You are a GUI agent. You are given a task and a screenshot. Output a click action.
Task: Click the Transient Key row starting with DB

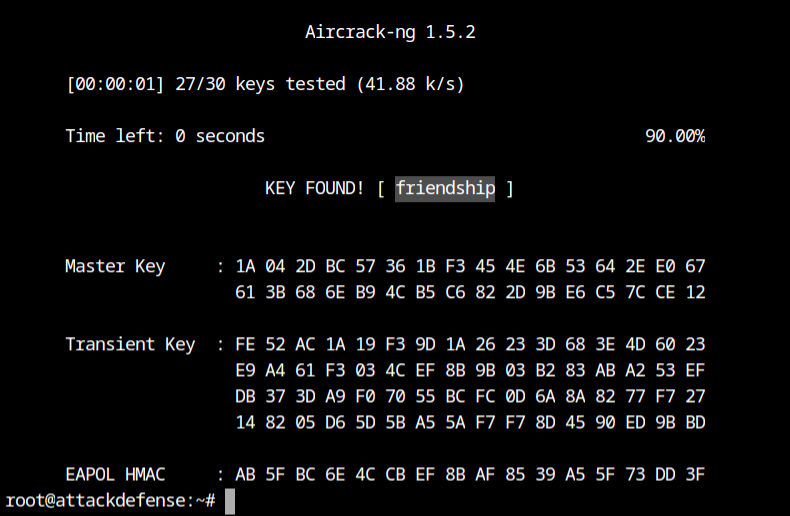click(470, 396)
